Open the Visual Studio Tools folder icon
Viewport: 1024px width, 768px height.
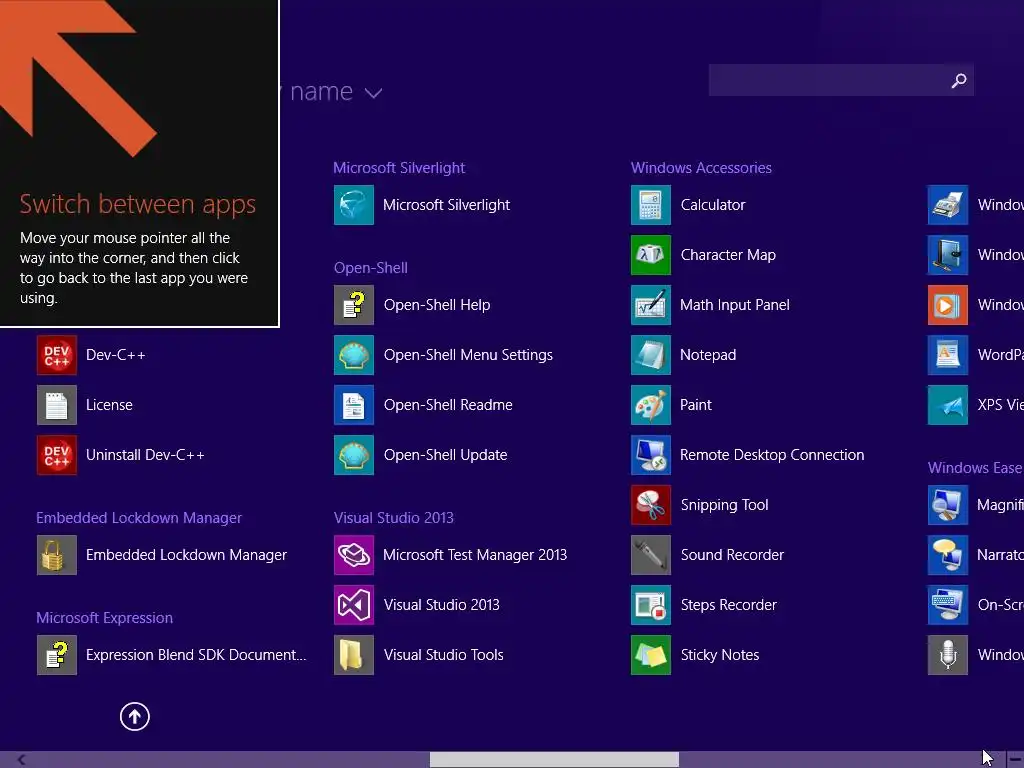[x=354, y=654]
